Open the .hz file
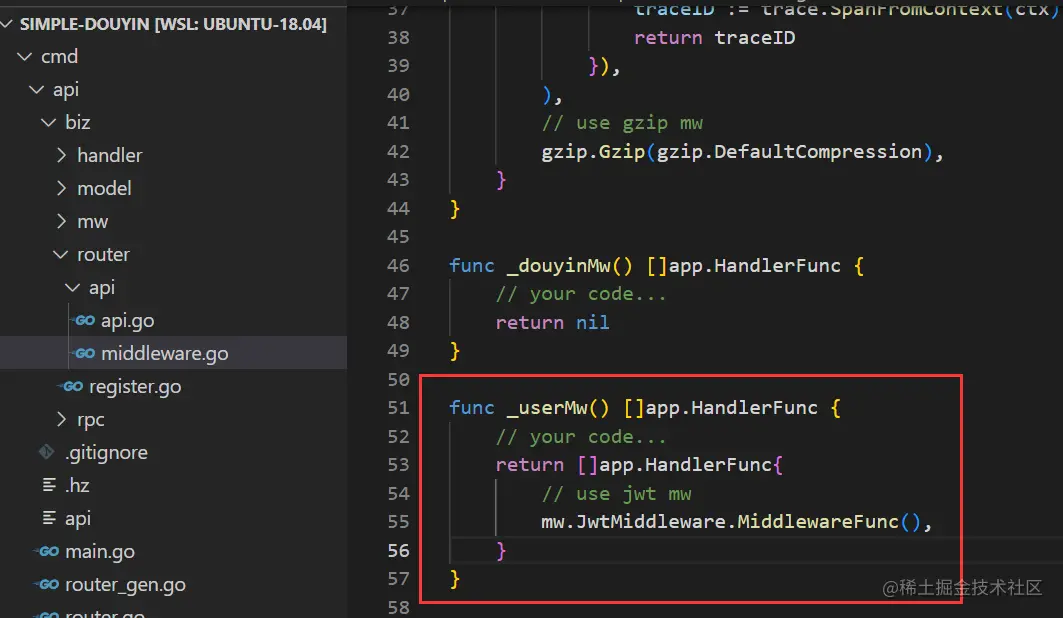The image size is (1063, 618). click(77, 486)
